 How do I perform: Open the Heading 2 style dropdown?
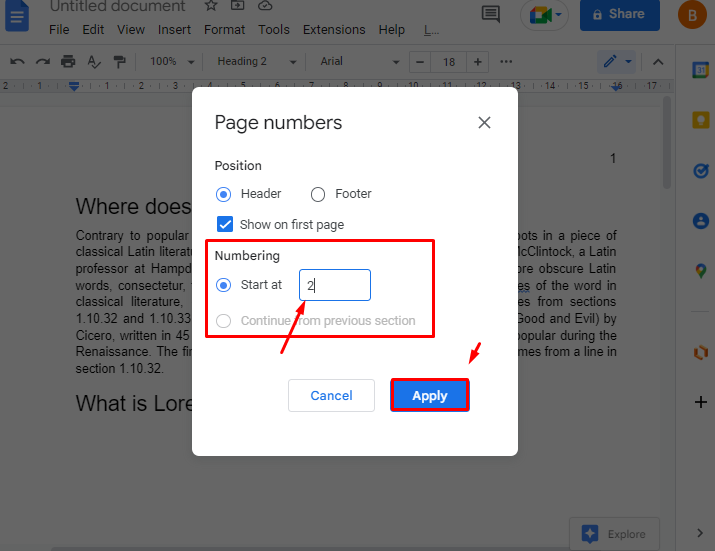point(257,62)
